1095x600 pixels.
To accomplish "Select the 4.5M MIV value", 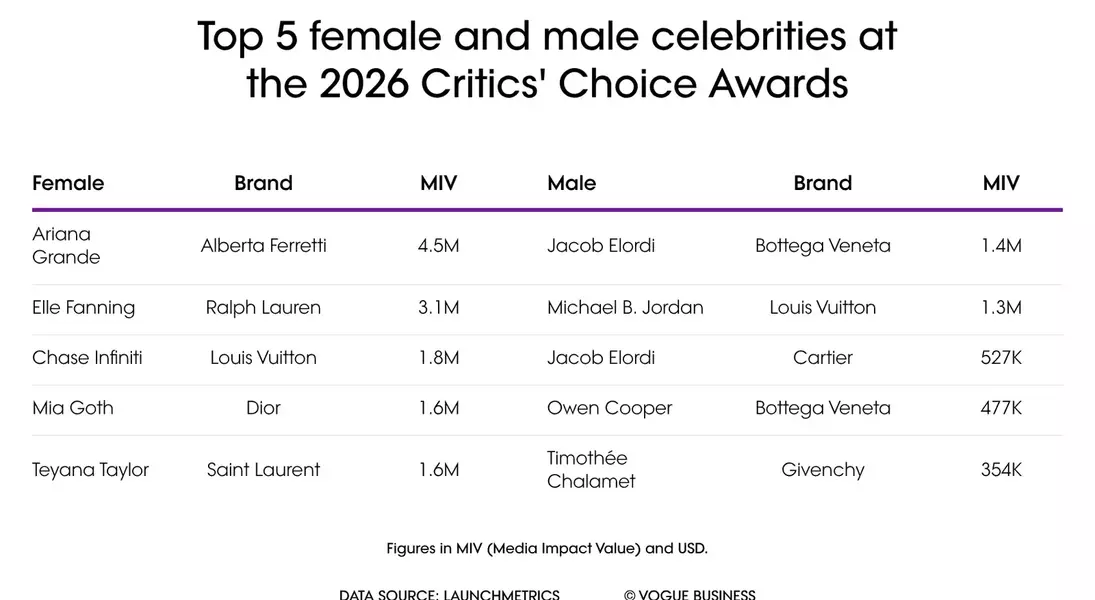I will (x=438, y=246).
